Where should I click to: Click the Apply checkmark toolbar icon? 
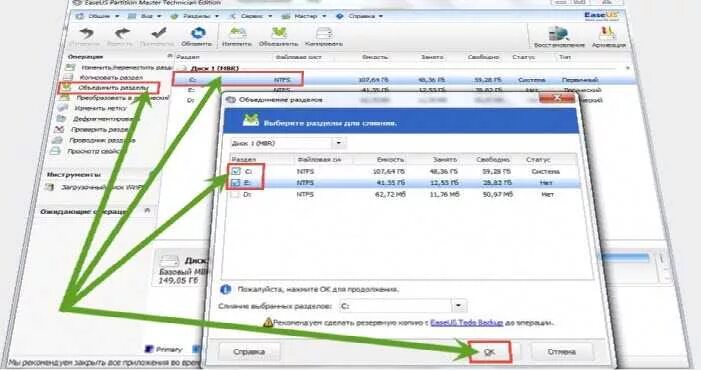coord(158,33)
